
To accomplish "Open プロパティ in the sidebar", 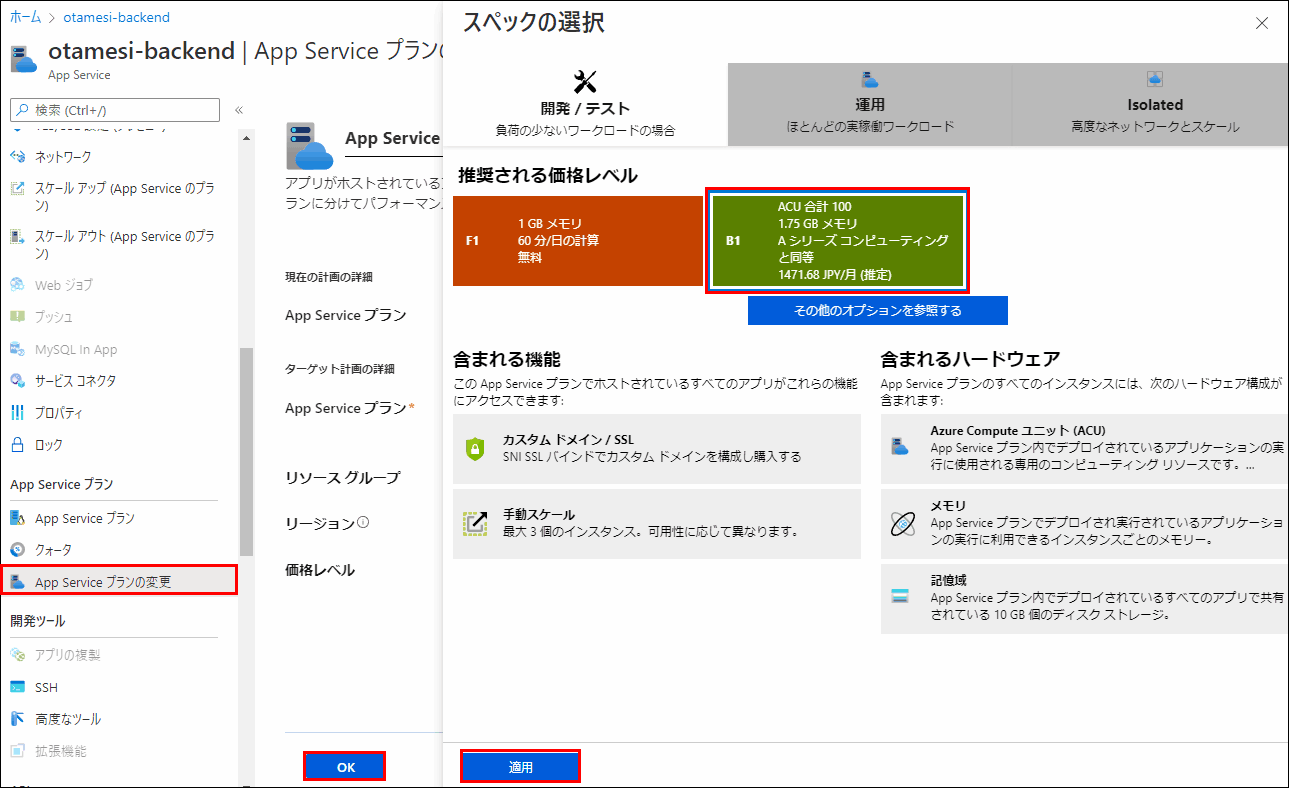I will [59, 413].
